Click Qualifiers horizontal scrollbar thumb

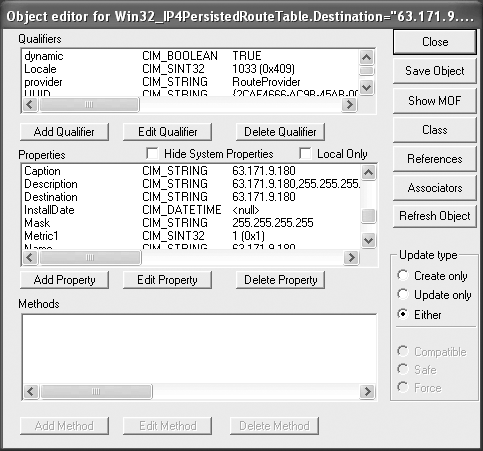point(89,105)
